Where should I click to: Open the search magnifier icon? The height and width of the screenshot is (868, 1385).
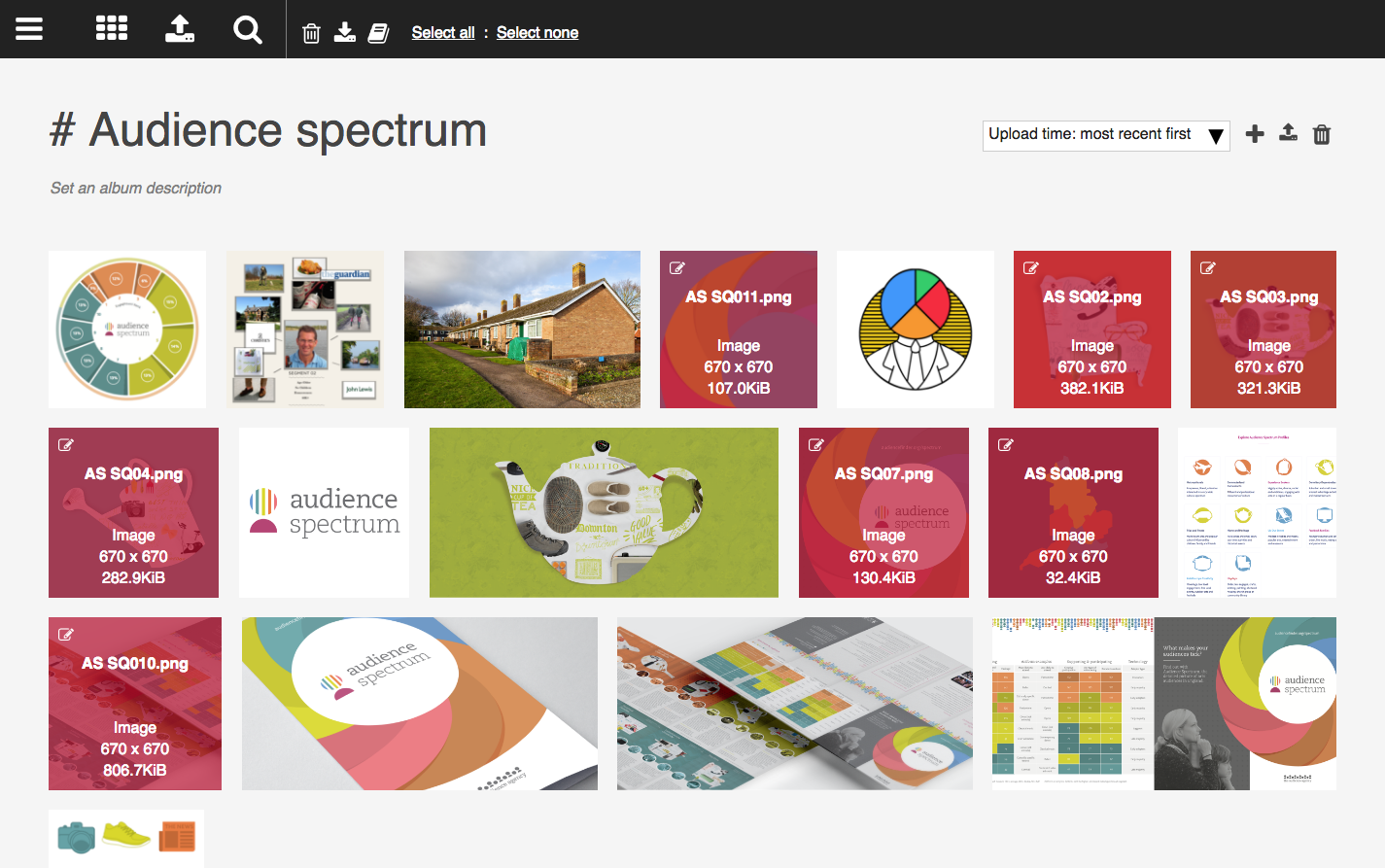pyautogui.click(x=248, y=29)
